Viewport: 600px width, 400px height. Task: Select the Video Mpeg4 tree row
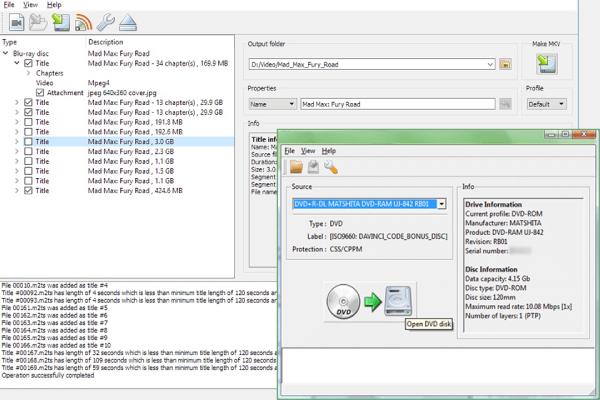(x=117, y=83)
